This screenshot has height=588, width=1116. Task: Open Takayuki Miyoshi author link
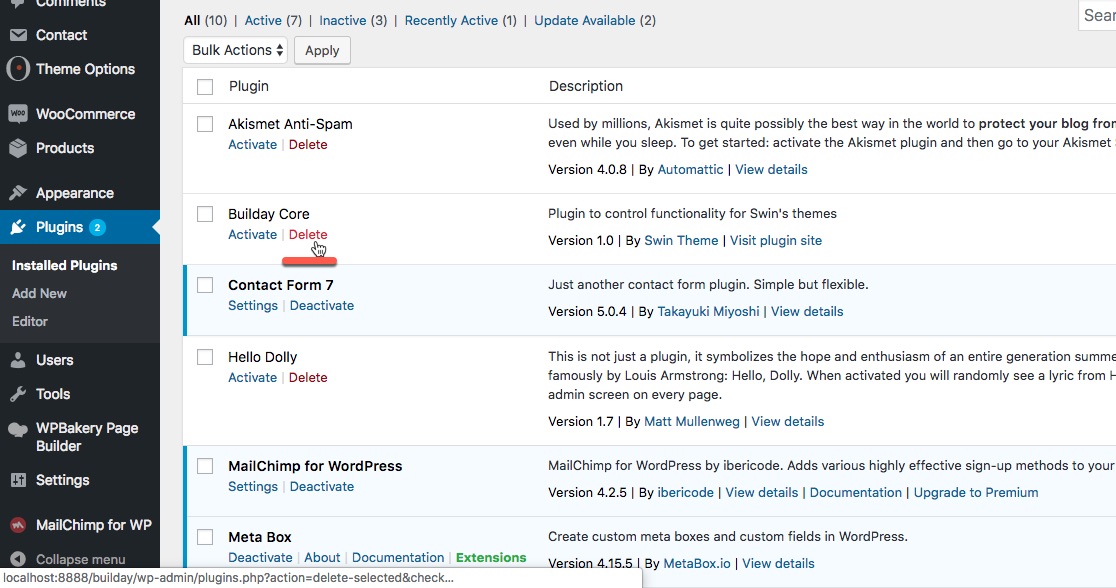click(708, 312)
